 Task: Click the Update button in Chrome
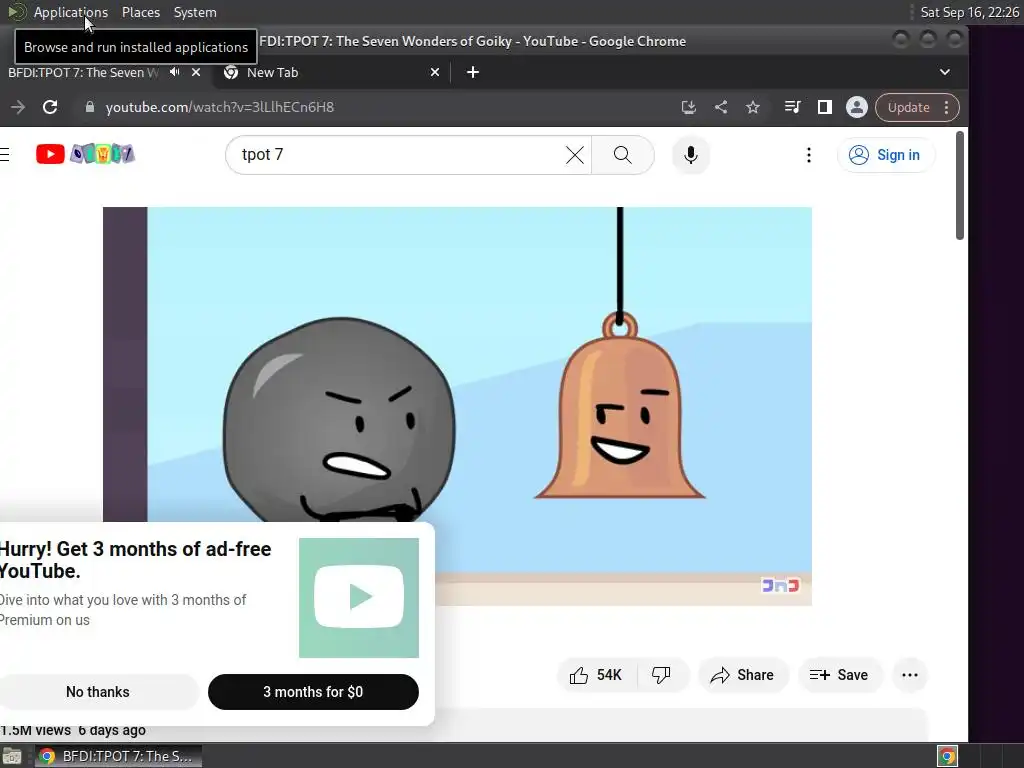[908, 107]
